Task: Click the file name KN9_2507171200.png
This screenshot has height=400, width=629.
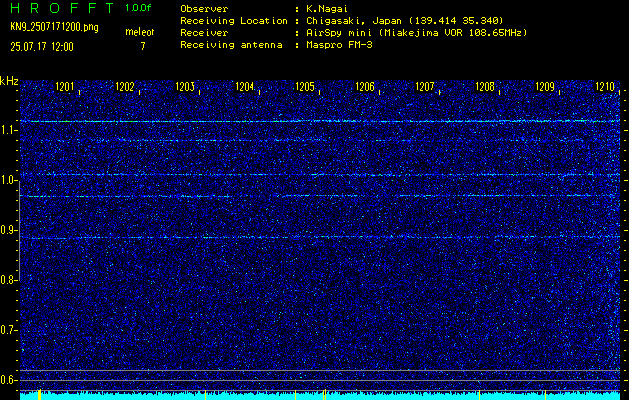Action: click(54, 28)
